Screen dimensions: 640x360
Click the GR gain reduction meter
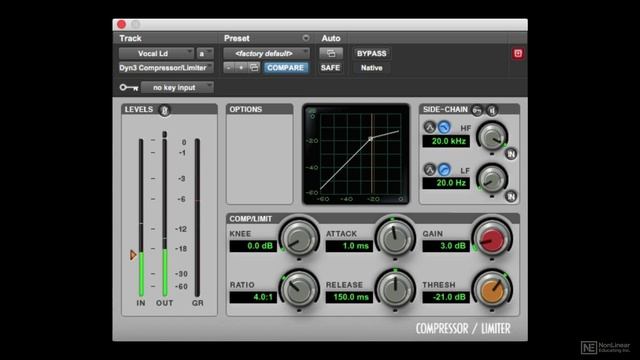point(197,217)
